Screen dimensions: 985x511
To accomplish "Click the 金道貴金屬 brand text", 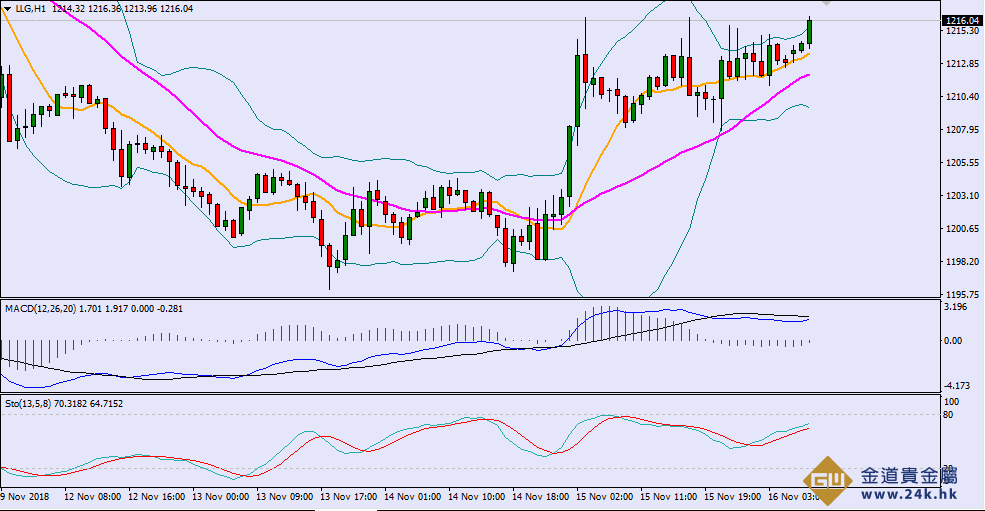I will tap(908, 475).
